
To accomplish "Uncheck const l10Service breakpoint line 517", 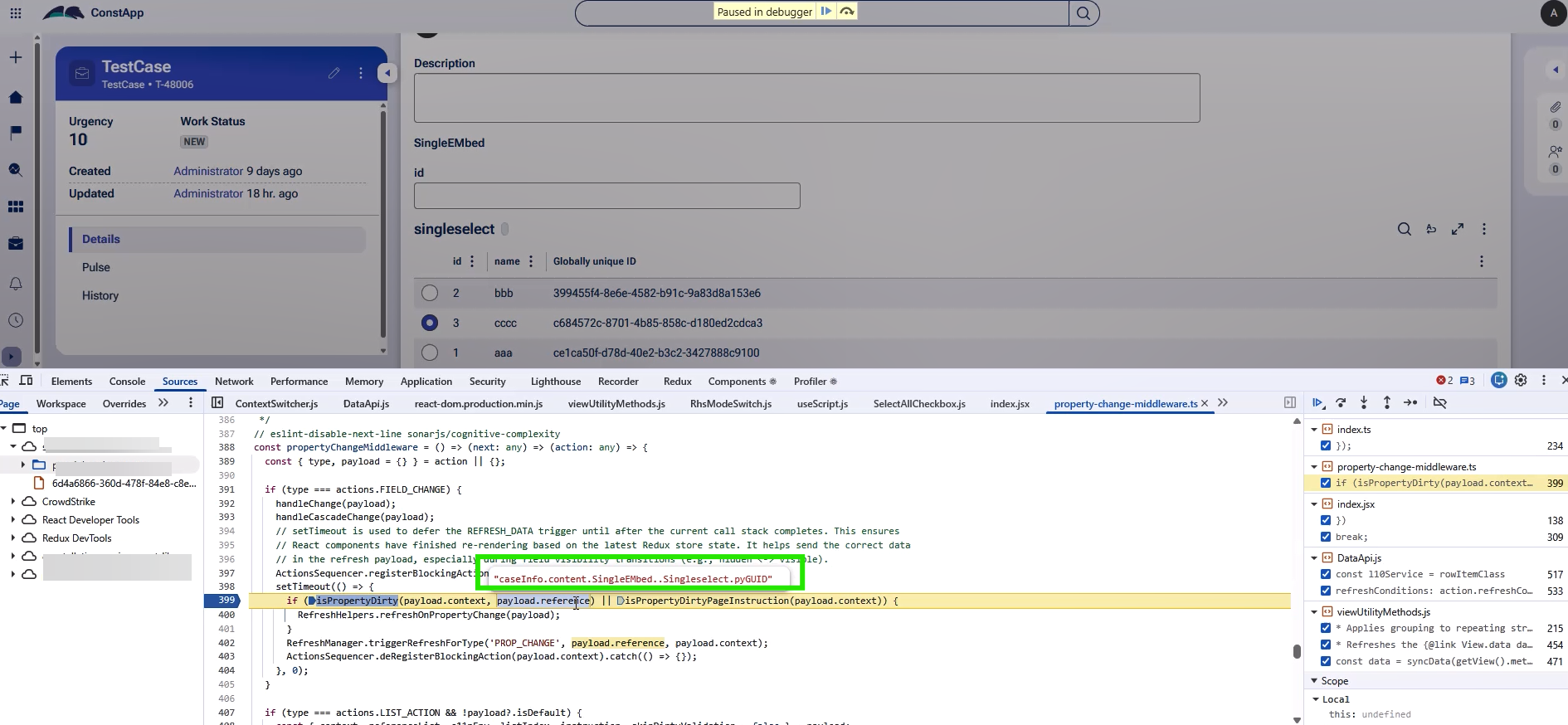I will [x=1326, y=574].
